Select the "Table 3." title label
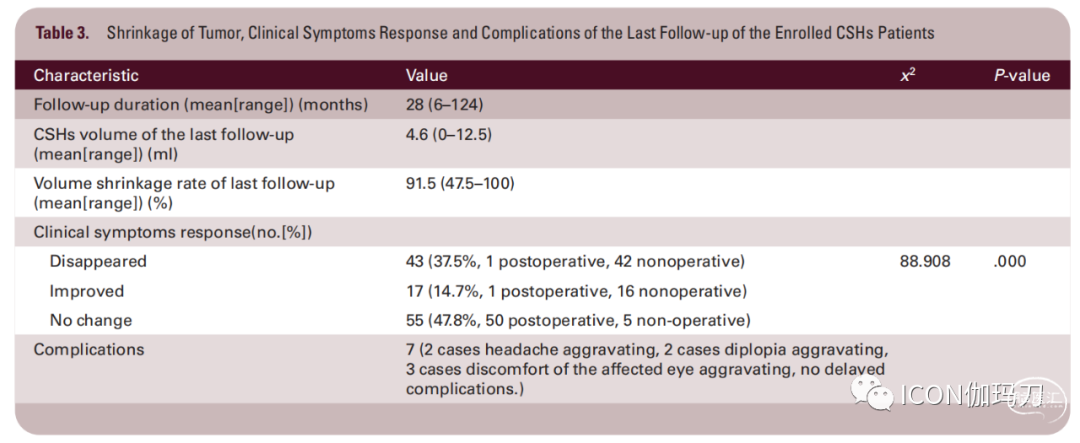This screenshot has height=443, width=1080. tap(62, 33)
